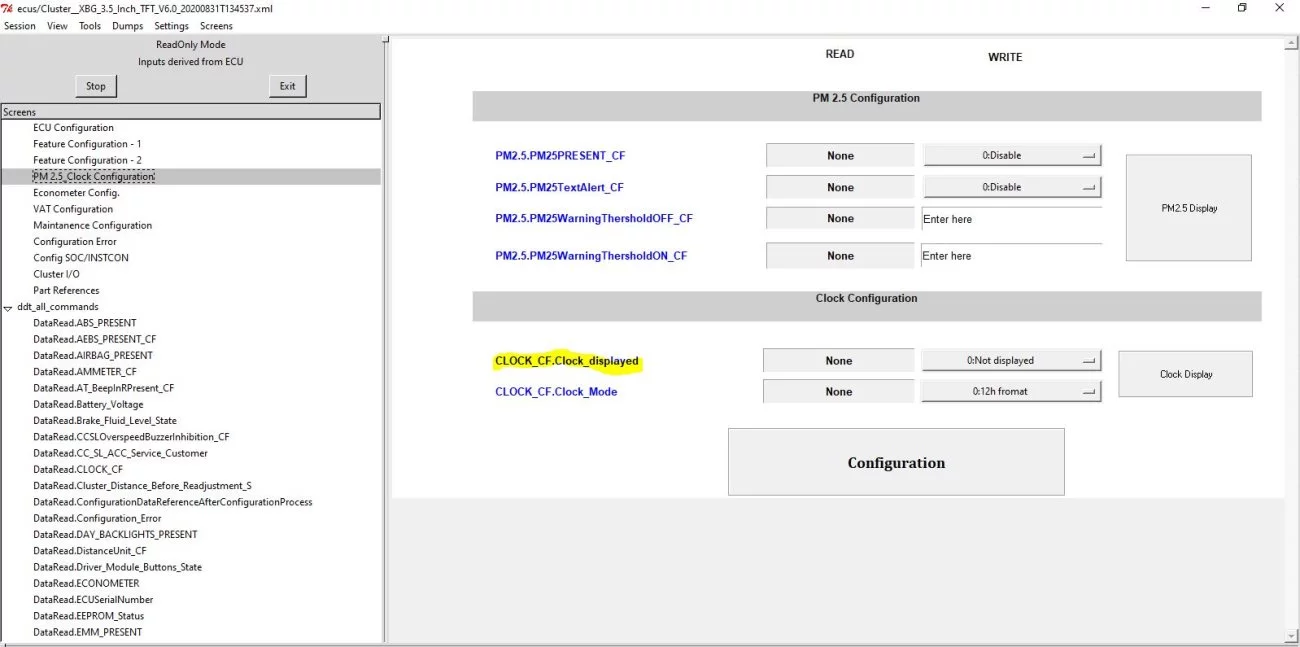Image resolution: width=1300 pixels, height=647 pixels.
Task: Select ECU Configuration screen in tree
Action: [73, 128]
